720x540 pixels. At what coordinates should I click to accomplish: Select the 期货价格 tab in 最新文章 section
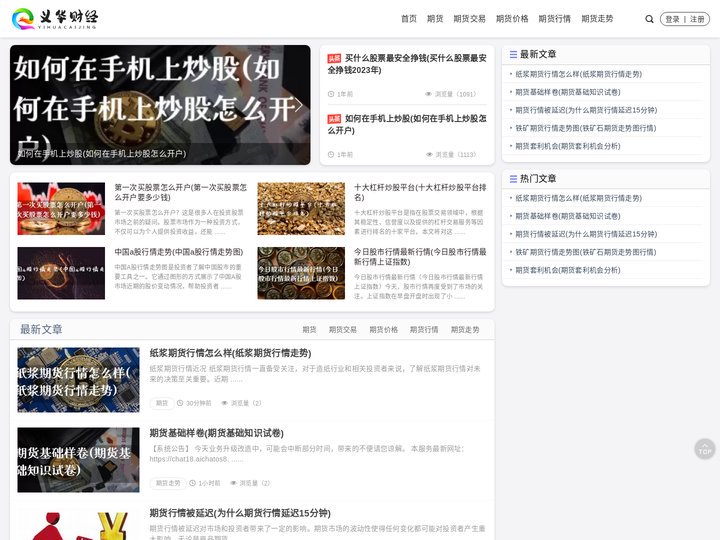point(383,330)
